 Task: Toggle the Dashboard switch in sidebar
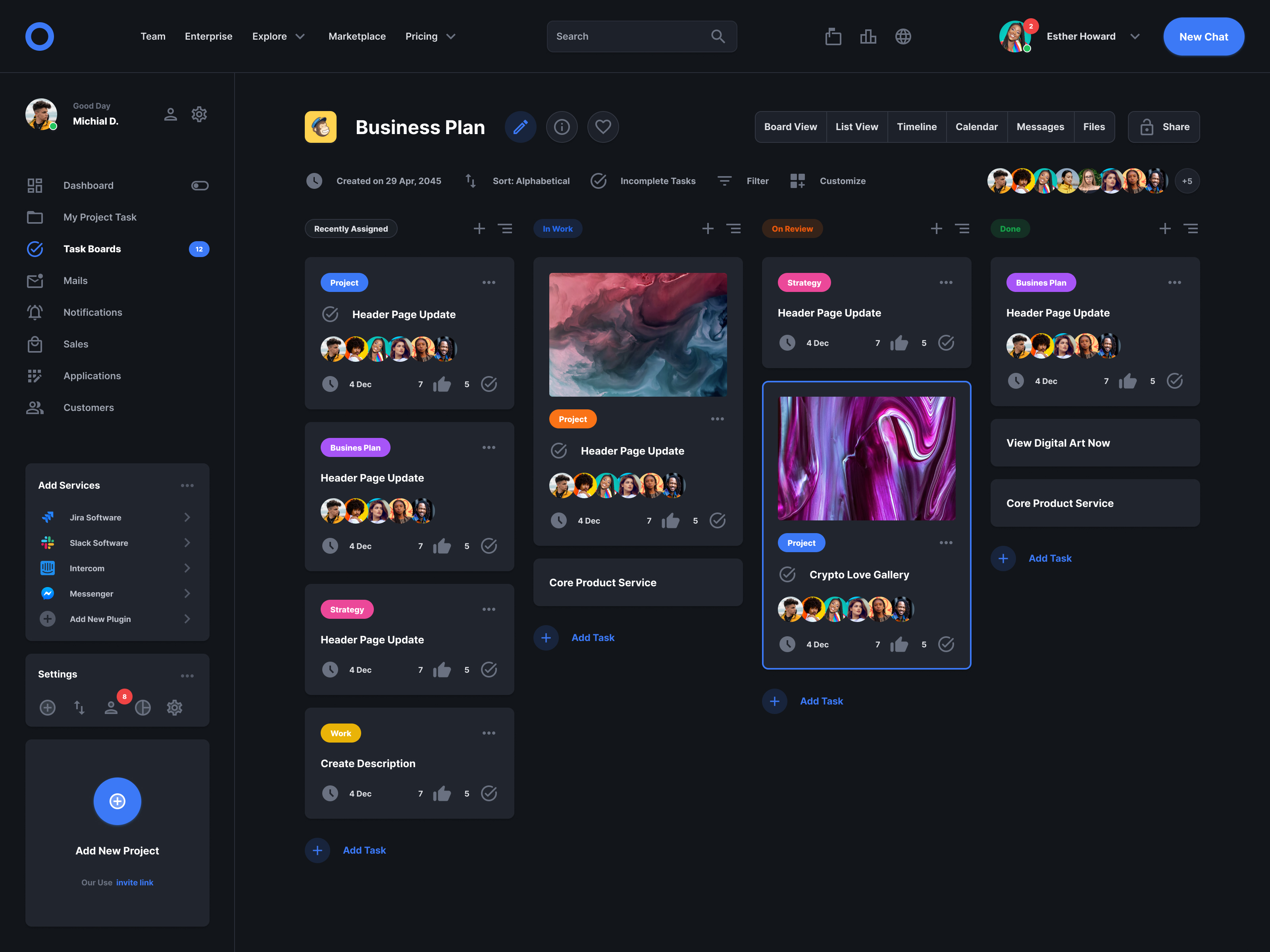coord(200,185)
